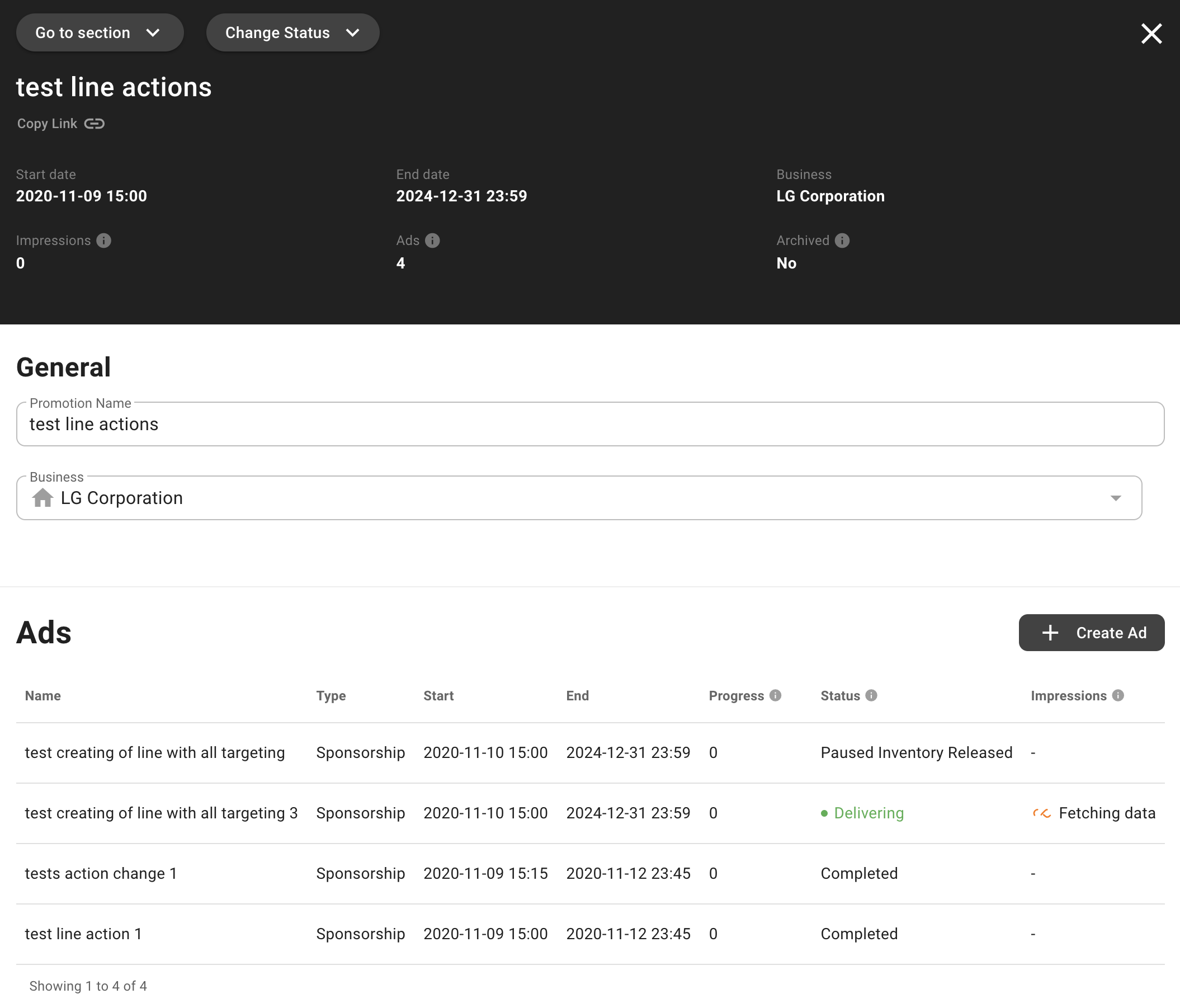Open the 'tests action change 1' ad row
Screen dimensions: 1180x1008
[x=101, y=873]
